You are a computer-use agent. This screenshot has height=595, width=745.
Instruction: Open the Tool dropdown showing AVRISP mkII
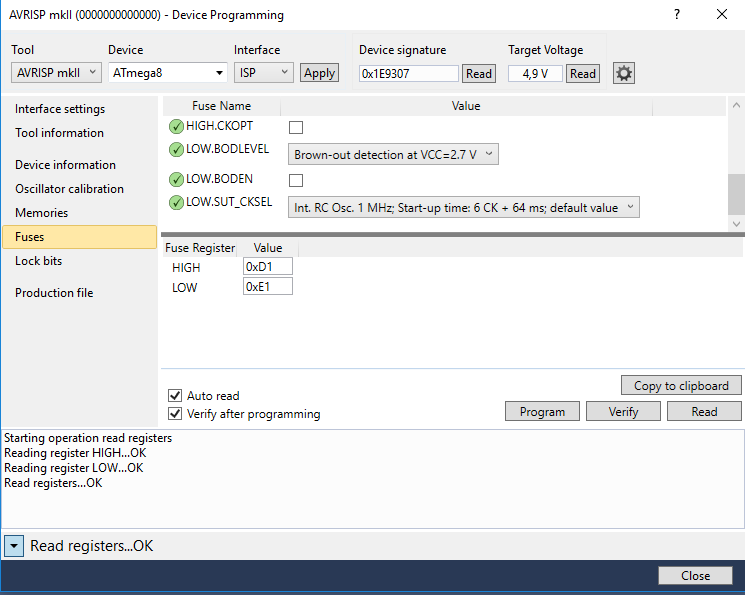pos(57,73)
